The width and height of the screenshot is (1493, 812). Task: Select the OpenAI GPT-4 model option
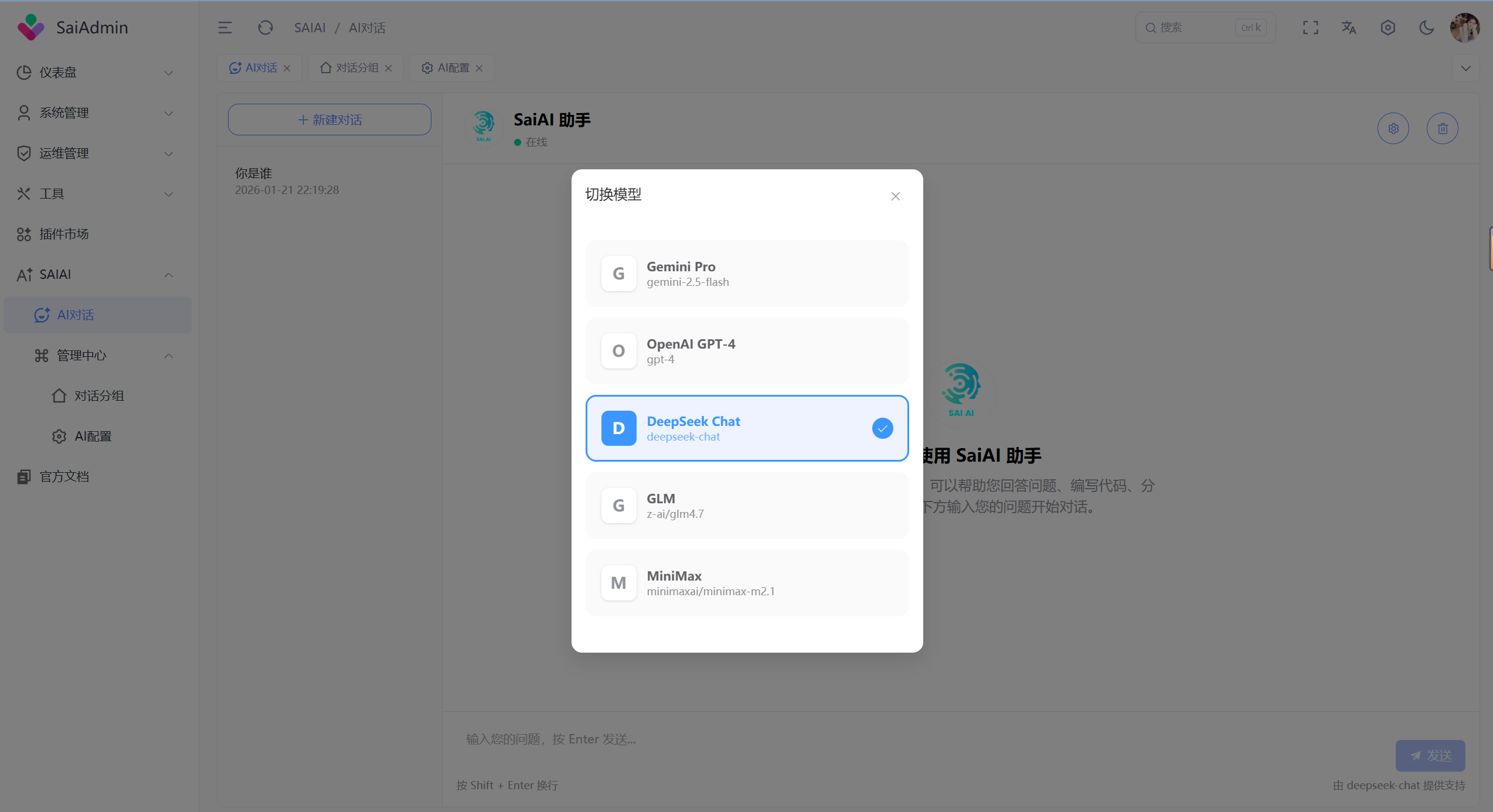click(747, 351)
